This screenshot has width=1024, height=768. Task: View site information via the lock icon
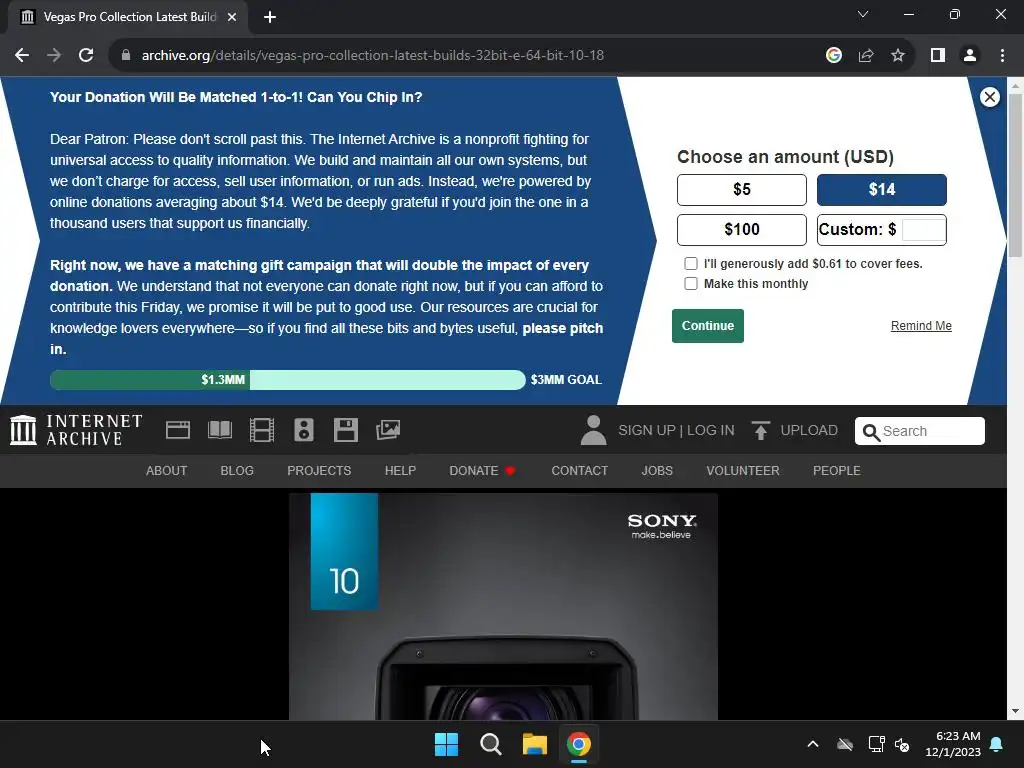(126, 56)
